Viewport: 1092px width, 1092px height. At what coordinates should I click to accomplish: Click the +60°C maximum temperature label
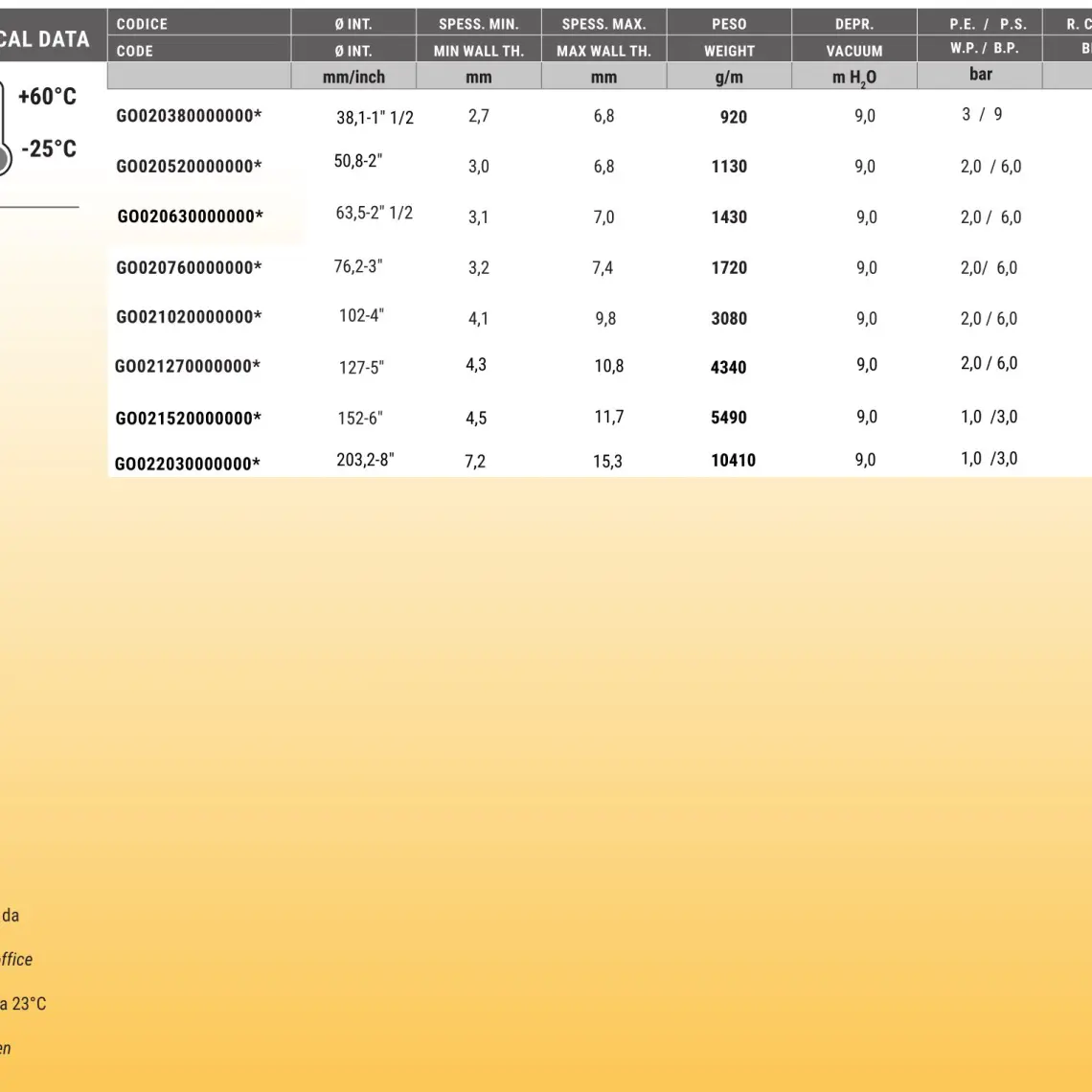coord(47,97)
